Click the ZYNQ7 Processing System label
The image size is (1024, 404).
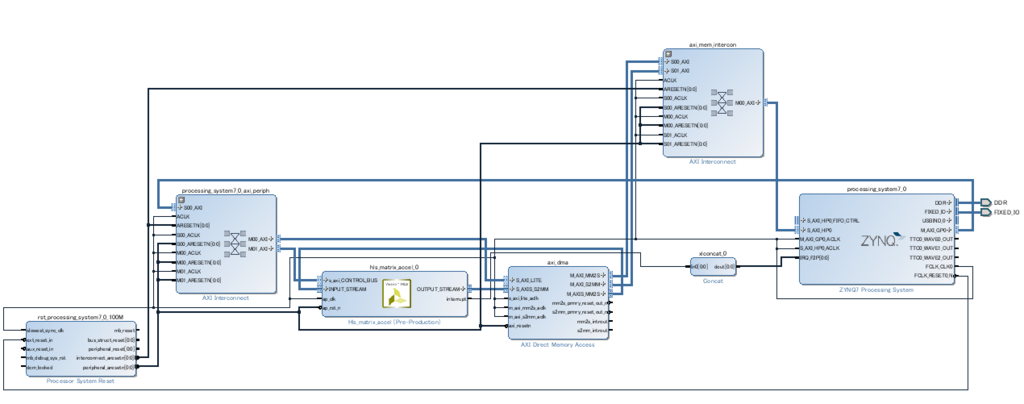[x=876, y=289]
